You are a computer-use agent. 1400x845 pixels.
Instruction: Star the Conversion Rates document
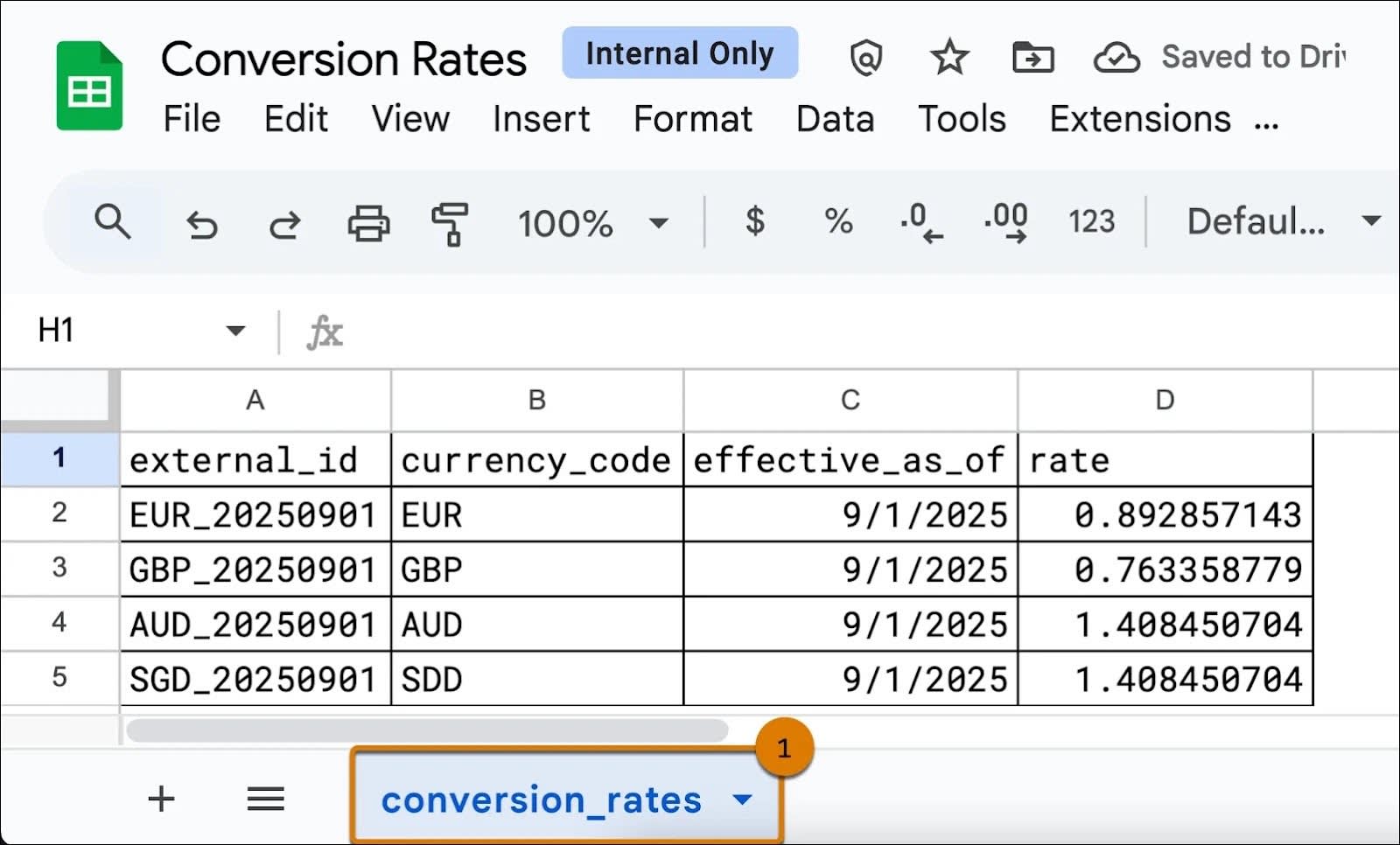[949, 58]
